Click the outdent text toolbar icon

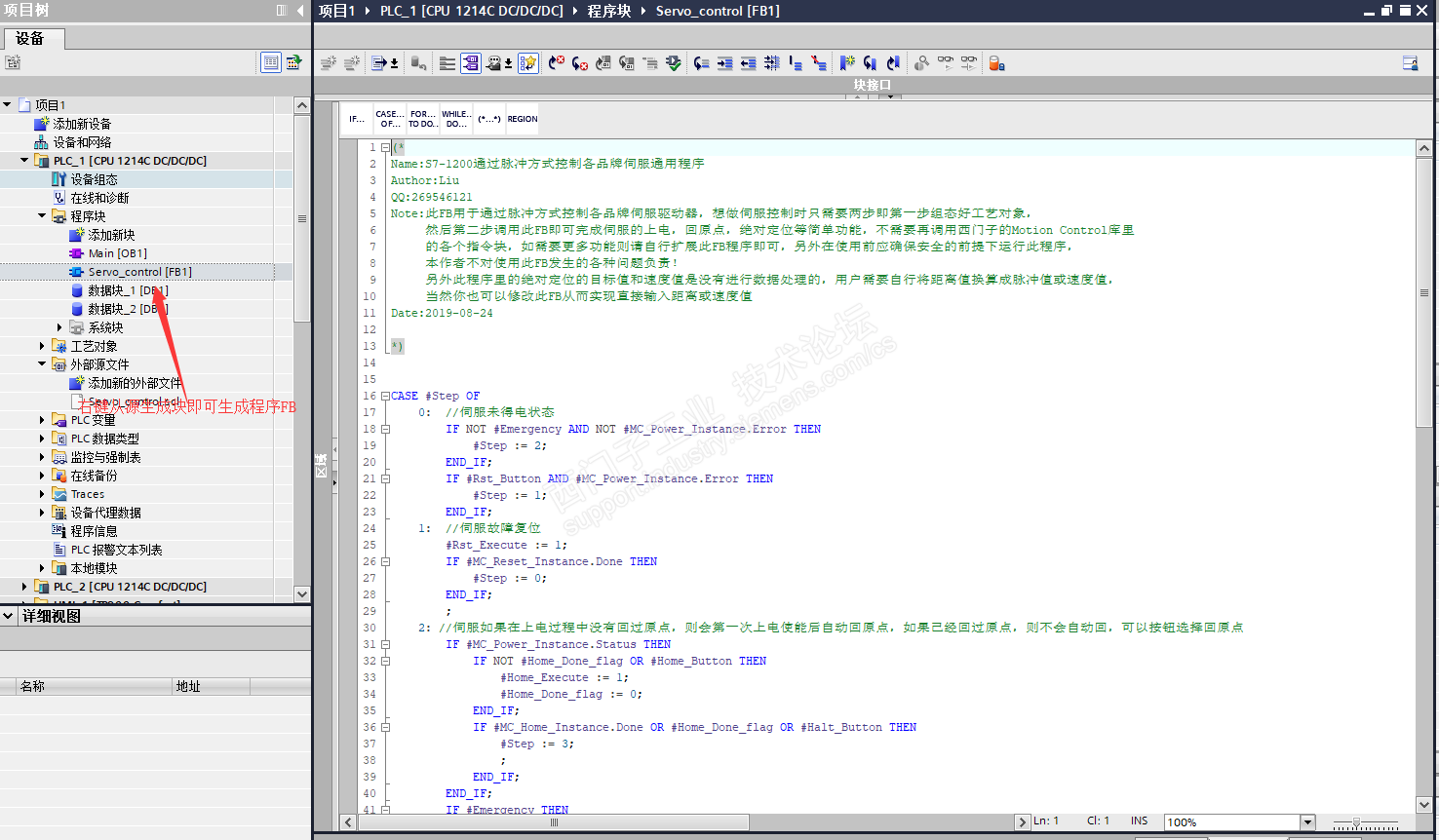748,63
